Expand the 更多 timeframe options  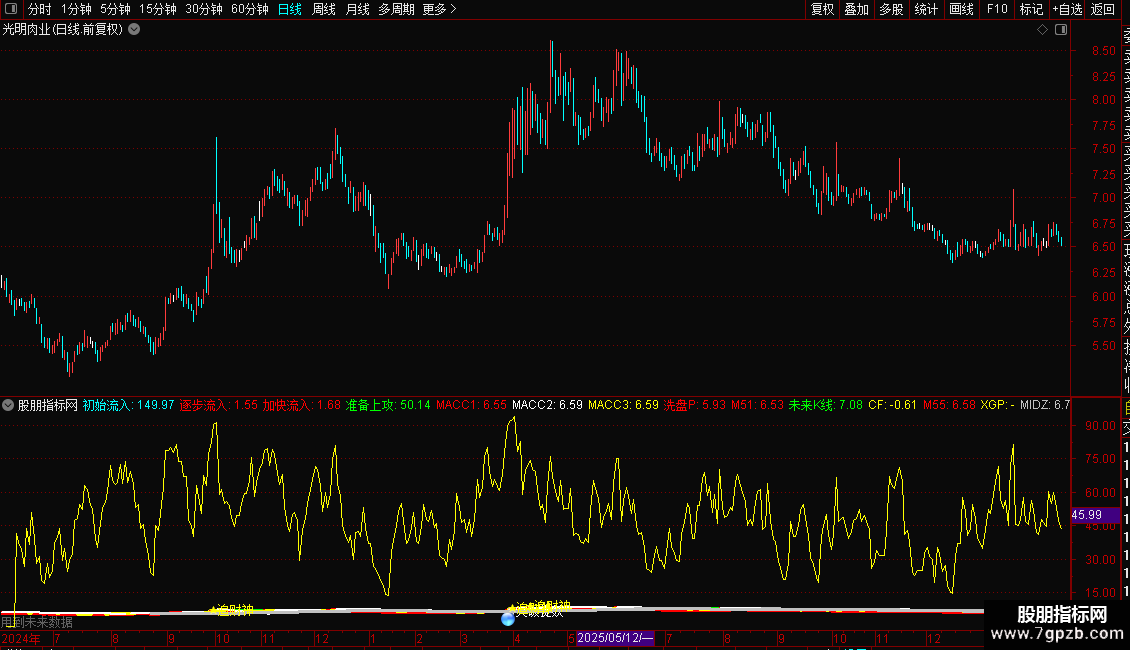[440, 9]
